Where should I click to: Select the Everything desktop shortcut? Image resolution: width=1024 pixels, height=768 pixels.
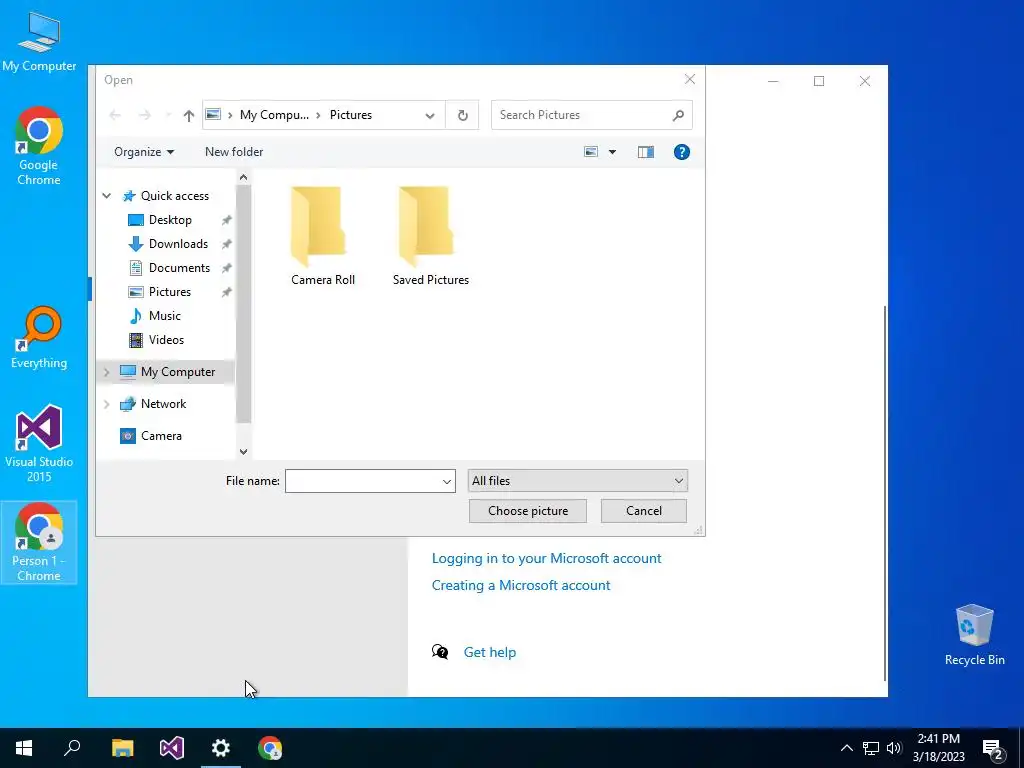tap(39, 338)
